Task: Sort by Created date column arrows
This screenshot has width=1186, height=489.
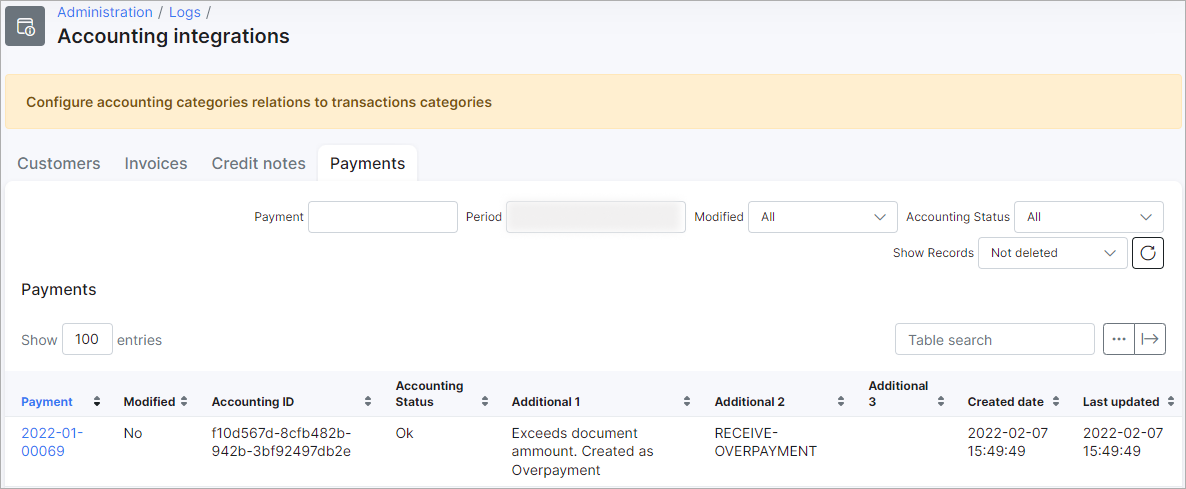Action: pos(1056,402)
